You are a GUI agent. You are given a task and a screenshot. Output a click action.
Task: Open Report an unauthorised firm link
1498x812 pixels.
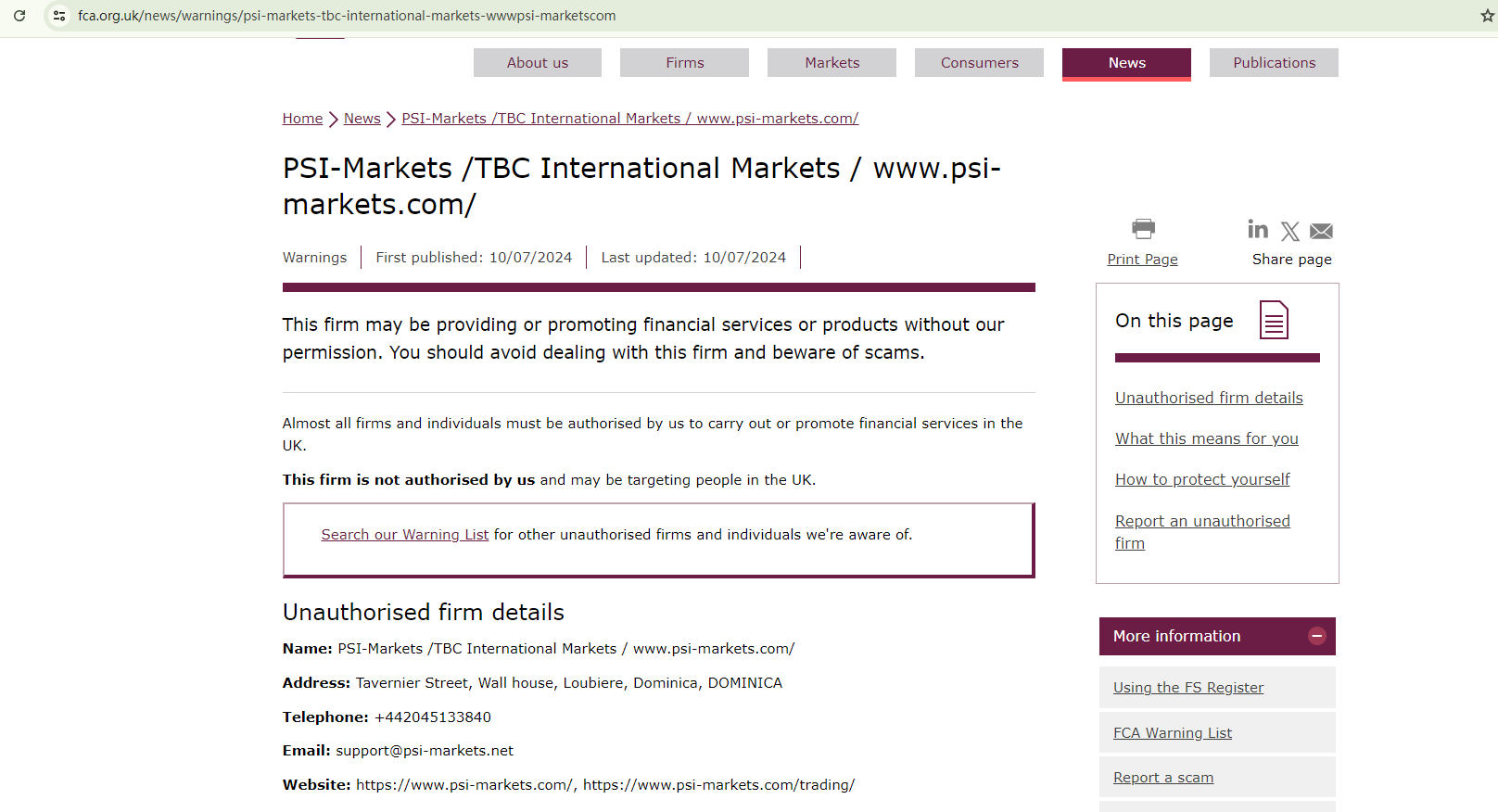[x=1202, y=532]
